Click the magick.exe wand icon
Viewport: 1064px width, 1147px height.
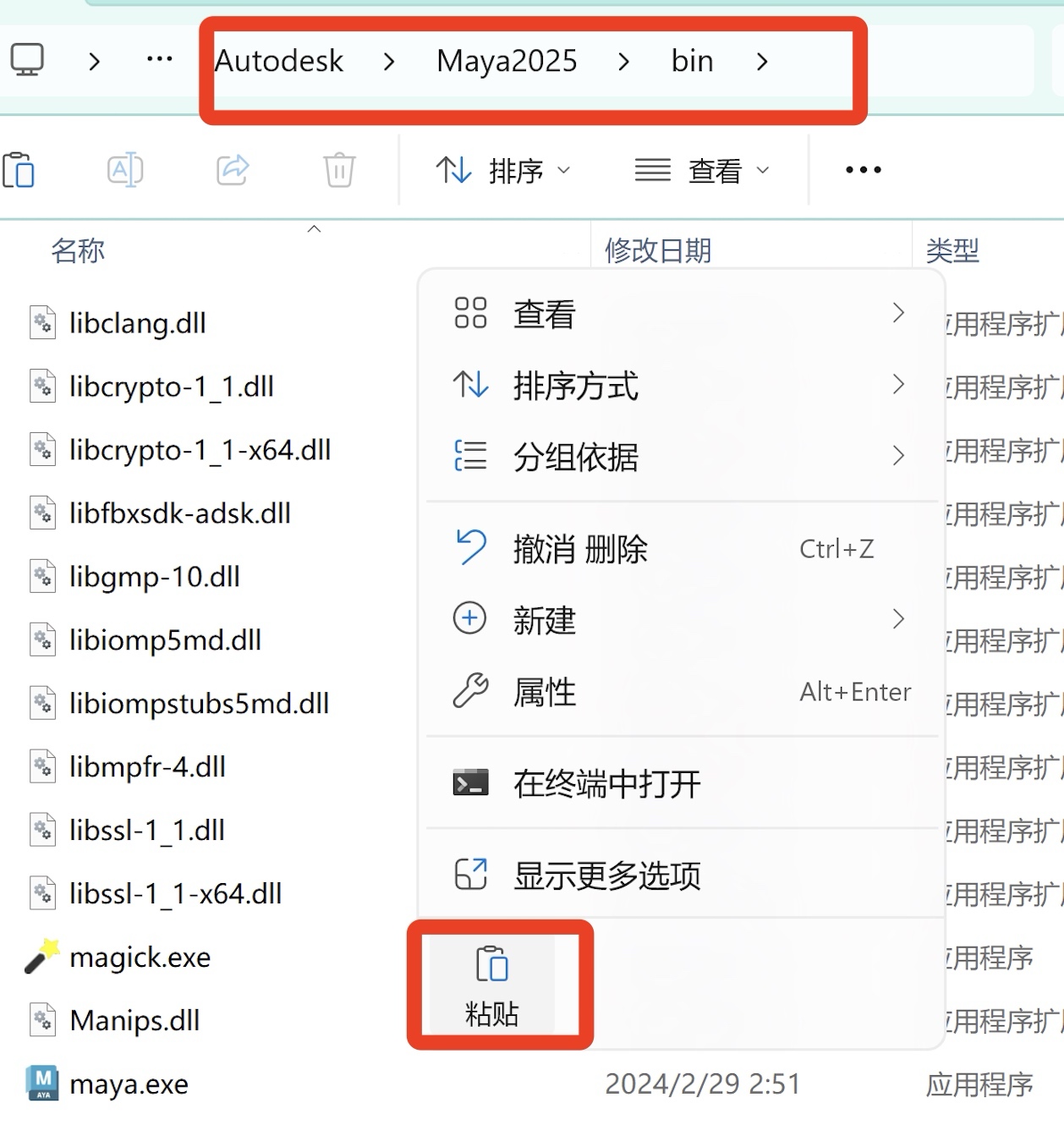pyautogui.click(x=41, y=957)
